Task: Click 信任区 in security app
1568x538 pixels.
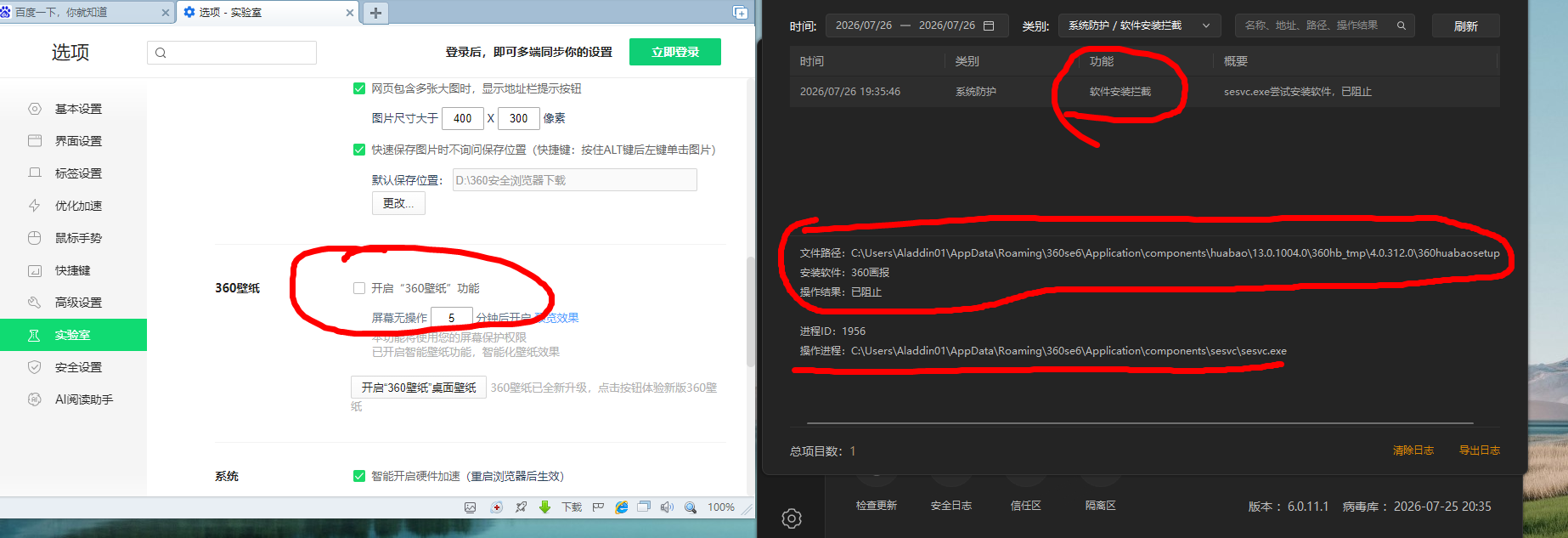Action: [1026, 506]
